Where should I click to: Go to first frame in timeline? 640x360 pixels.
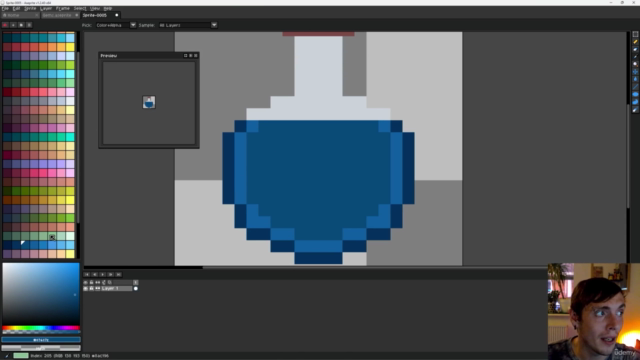(x=87, y=274)
